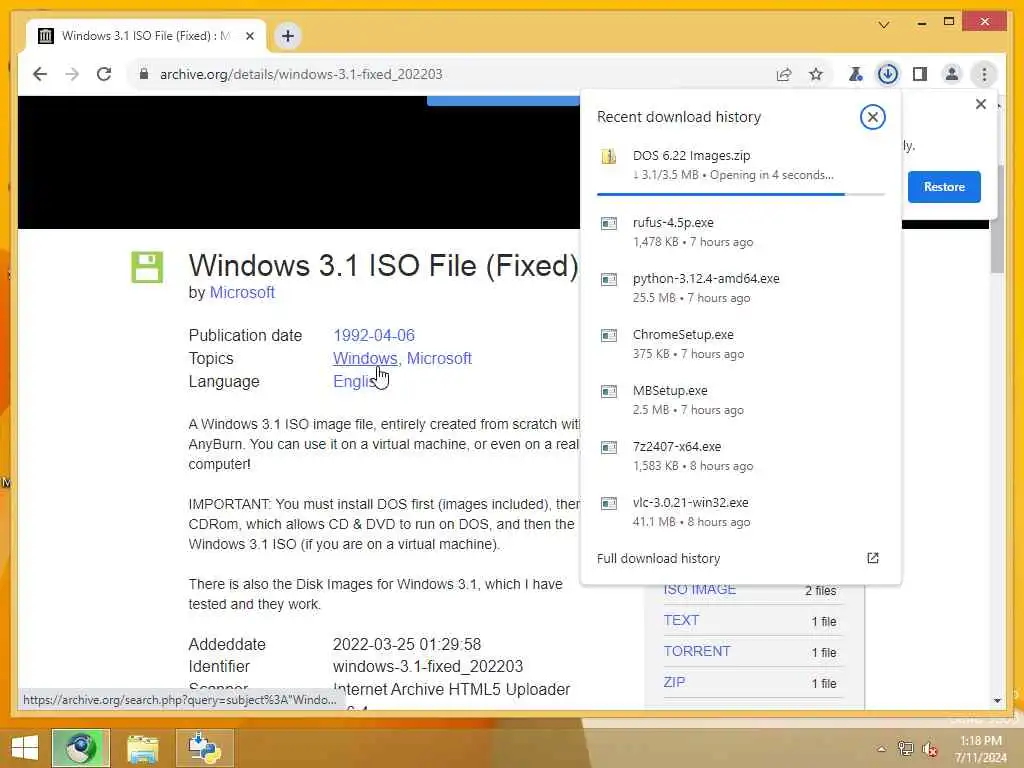Open Chrome three-dot menu

(x=984, y=74)
